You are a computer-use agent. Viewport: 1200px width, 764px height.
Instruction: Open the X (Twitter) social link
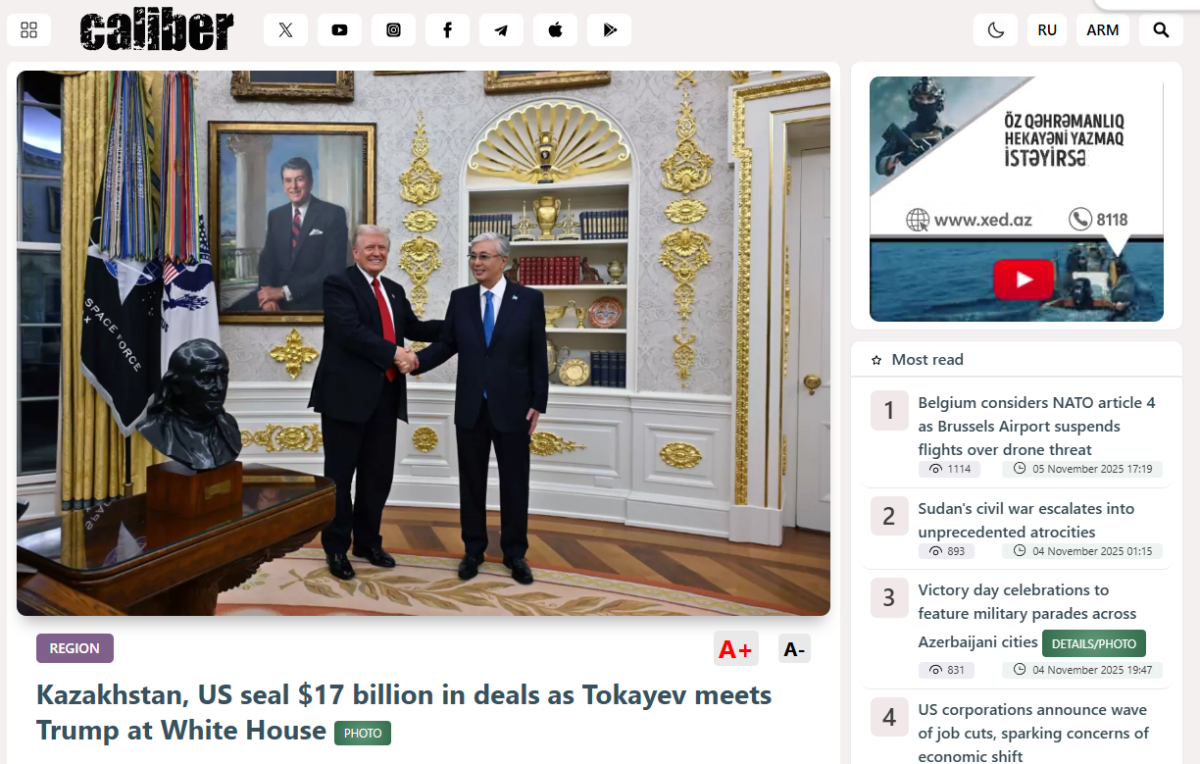coord(286,30)
